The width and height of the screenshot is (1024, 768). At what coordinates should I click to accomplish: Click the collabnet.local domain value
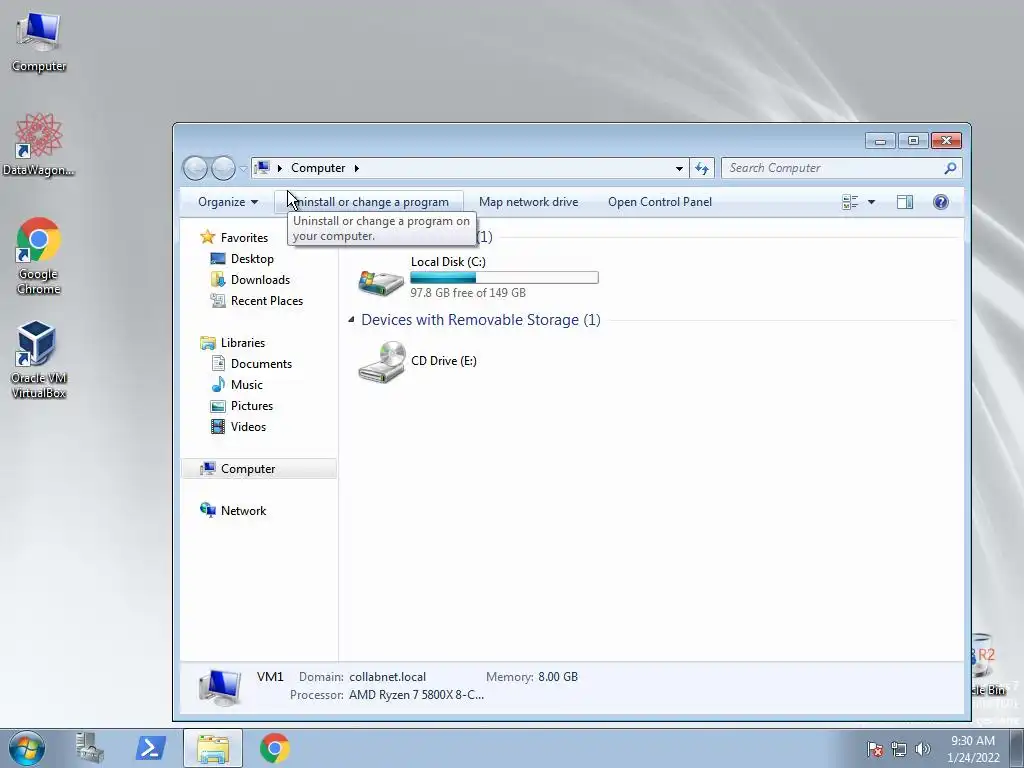click(387, 677)
